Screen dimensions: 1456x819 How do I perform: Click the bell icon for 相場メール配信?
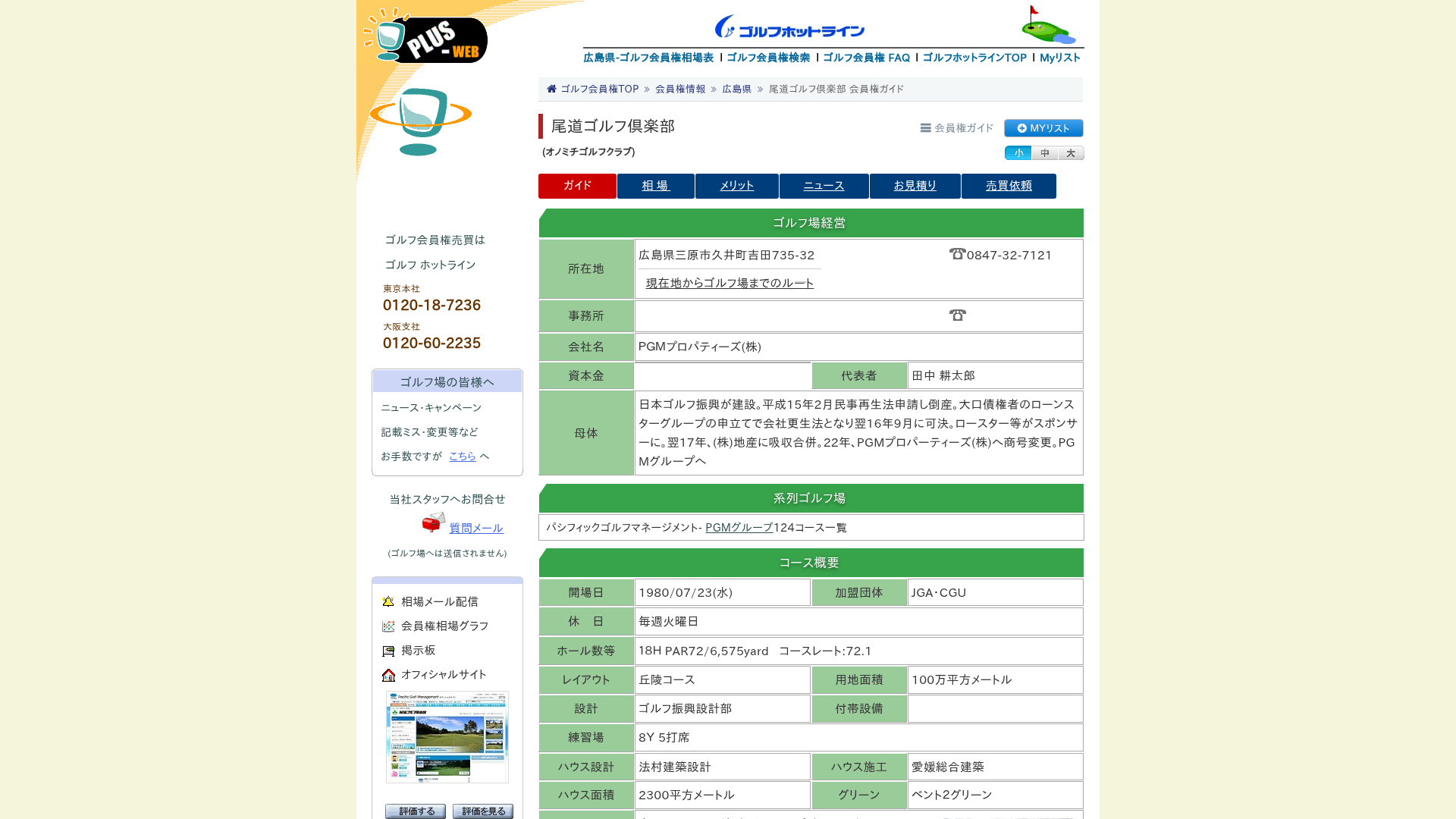point(388,601)
